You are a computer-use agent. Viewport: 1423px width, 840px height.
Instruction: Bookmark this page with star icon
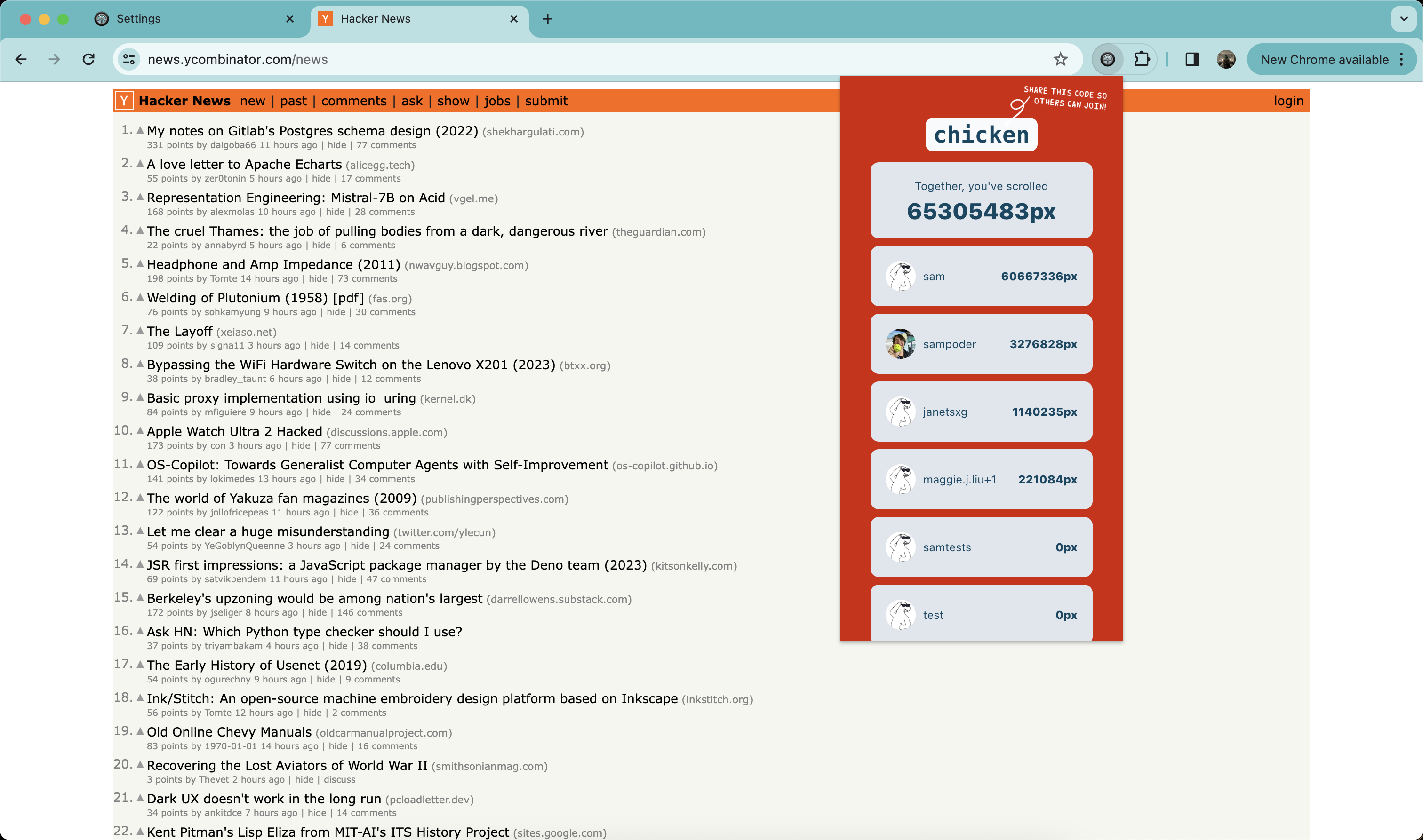coord(1060,59)
